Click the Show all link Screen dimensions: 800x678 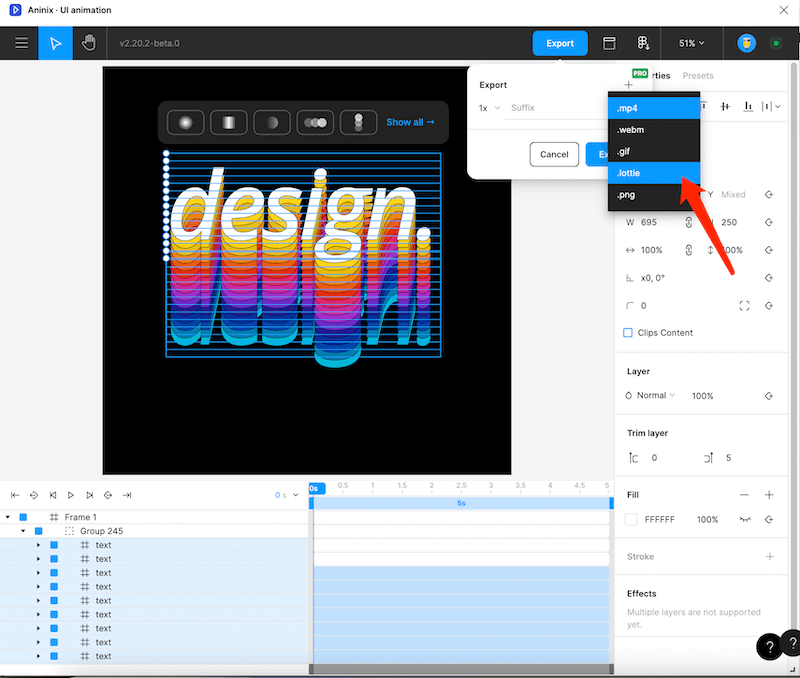click(410, 122)
